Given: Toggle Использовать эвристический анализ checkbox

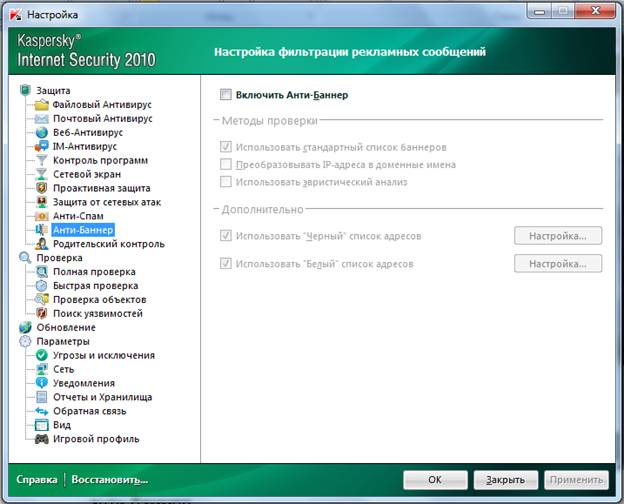Looking at the screenshot, I should [x=226, y=182].
